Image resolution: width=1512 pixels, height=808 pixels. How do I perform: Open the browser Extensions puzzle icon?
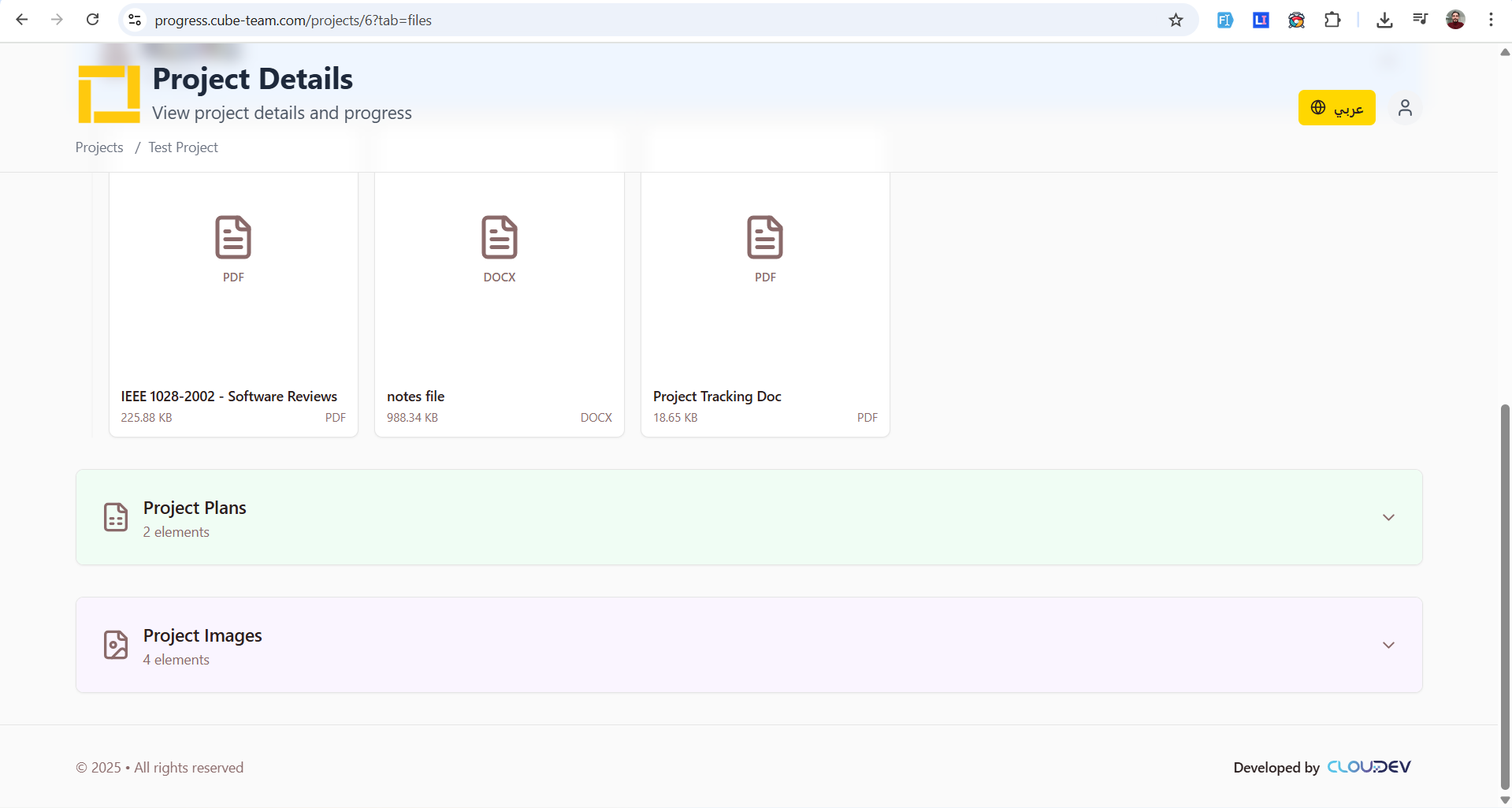pos(1332,20)
